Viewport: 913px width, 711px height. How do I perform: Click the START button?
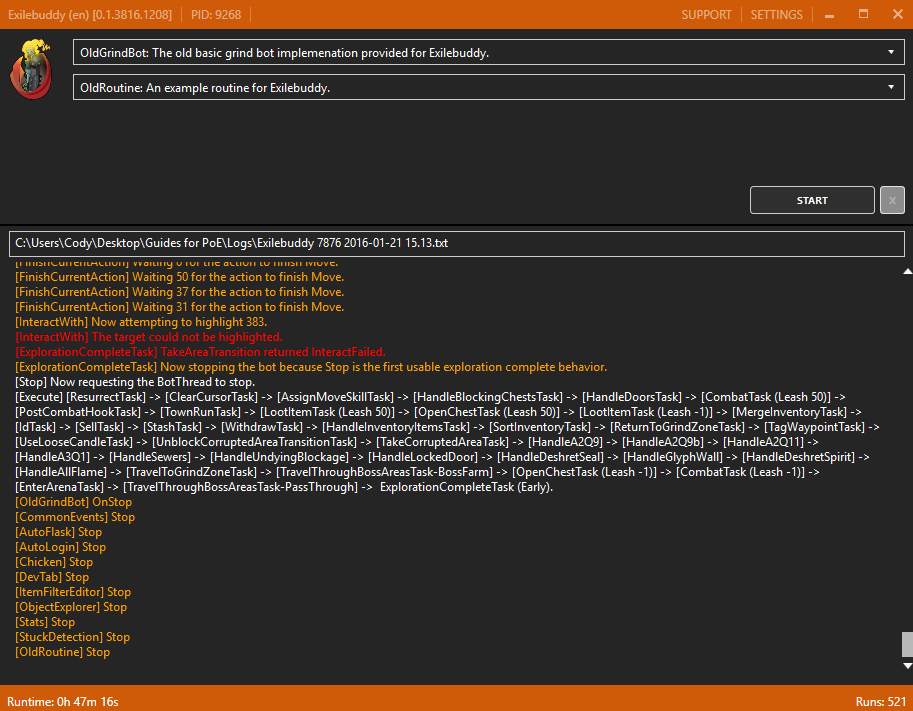point(812,200)
